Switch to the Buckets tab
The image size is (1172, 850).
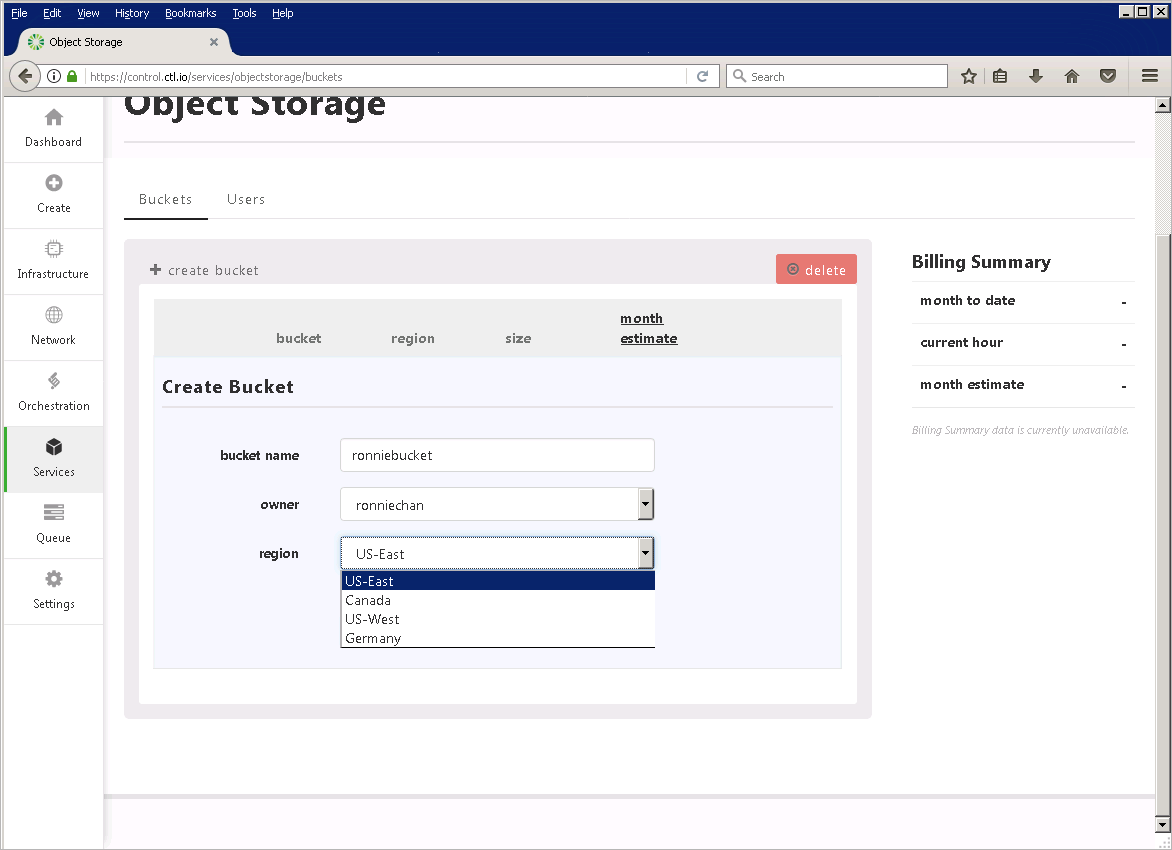[166, 200]
